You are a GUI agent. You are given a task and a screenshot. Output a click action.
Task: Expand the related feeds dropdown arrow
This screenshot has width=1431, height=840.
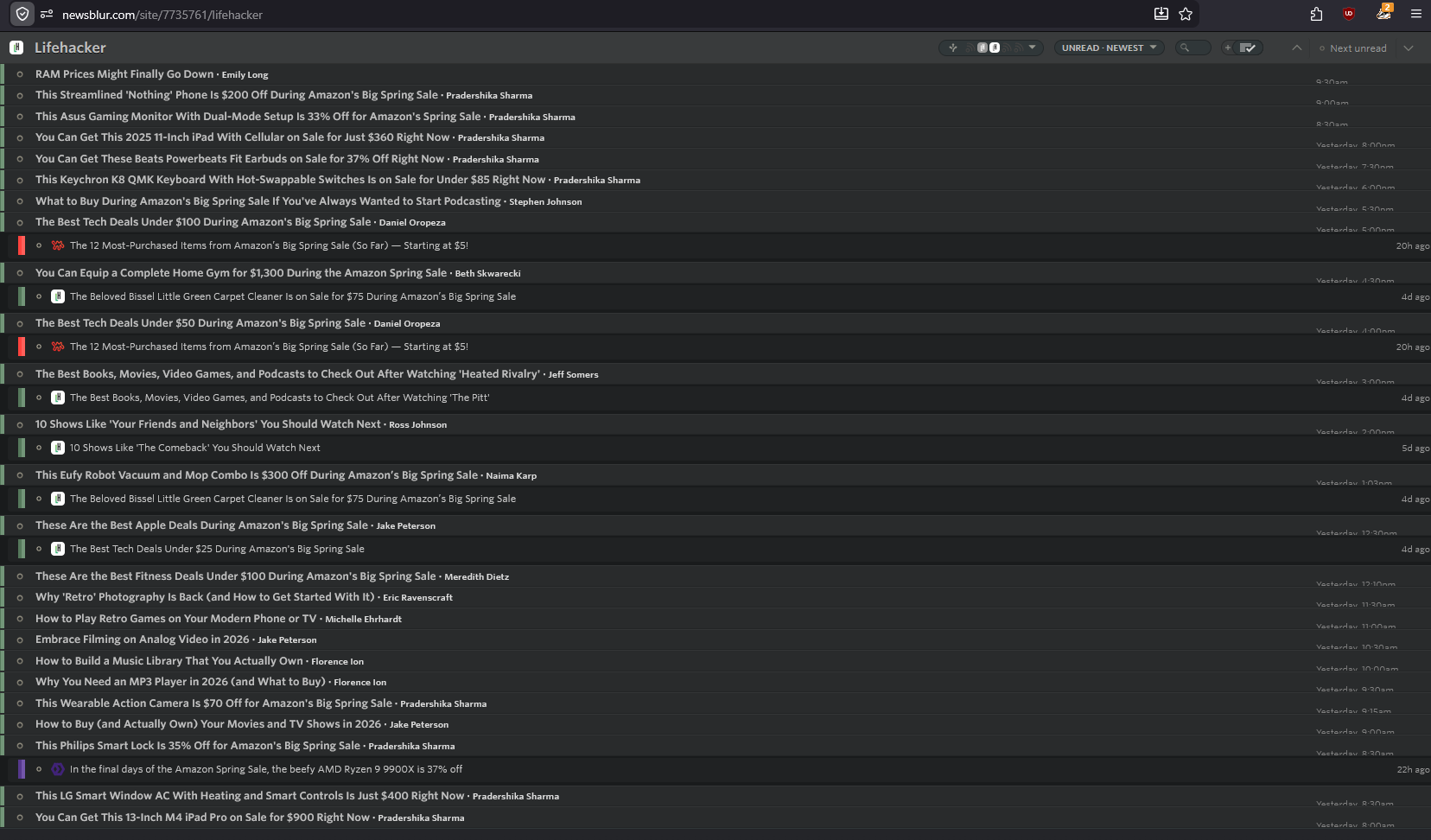coord(1032,48)
